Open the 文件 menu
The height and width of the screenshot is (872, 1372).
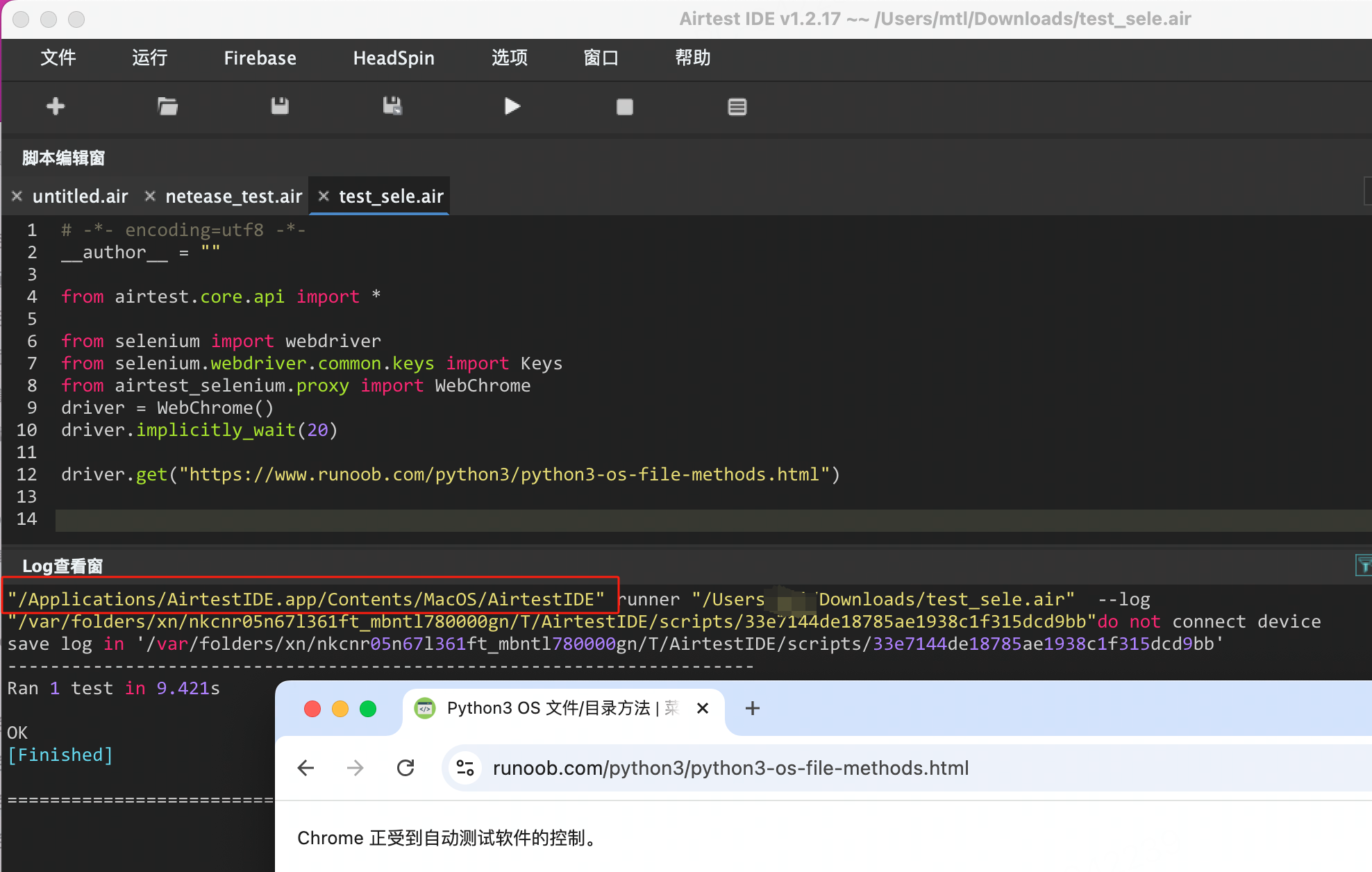[58, 58]
